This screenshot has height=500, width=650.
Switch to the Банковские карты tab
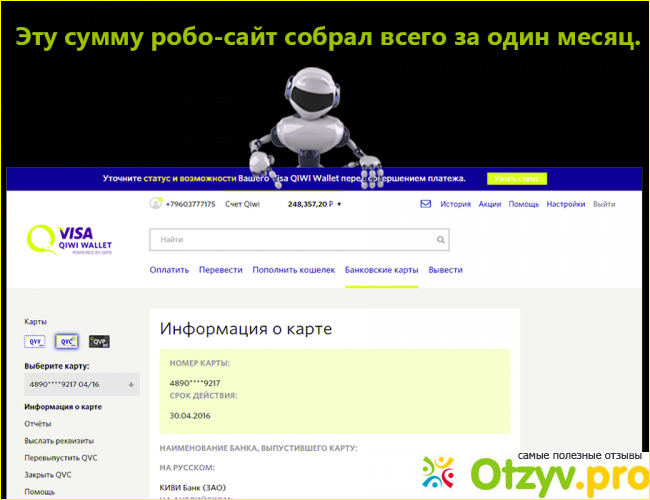[x=381, y=270]
